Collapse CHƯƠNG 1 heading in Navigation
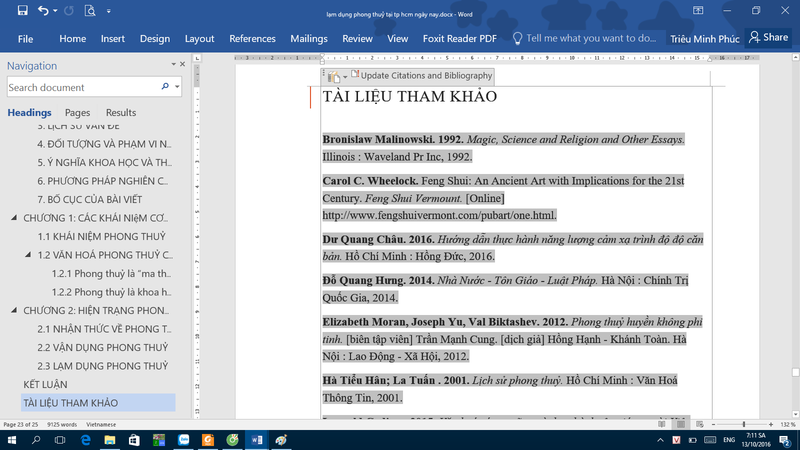 [x=13, y=217]
